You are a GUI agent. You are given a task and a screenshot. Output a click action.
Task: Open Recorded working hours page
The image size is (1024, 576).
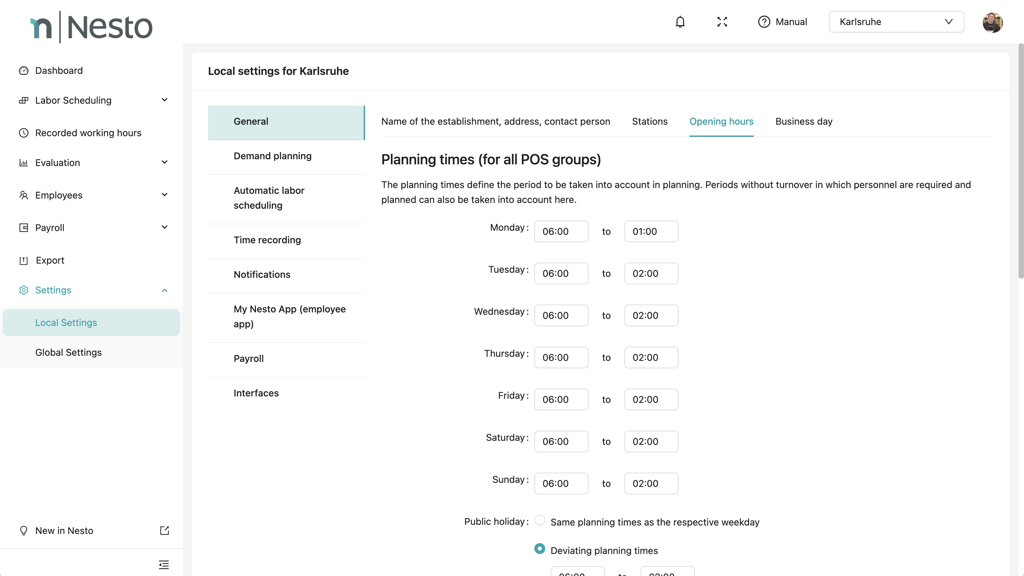pos(88,133)
